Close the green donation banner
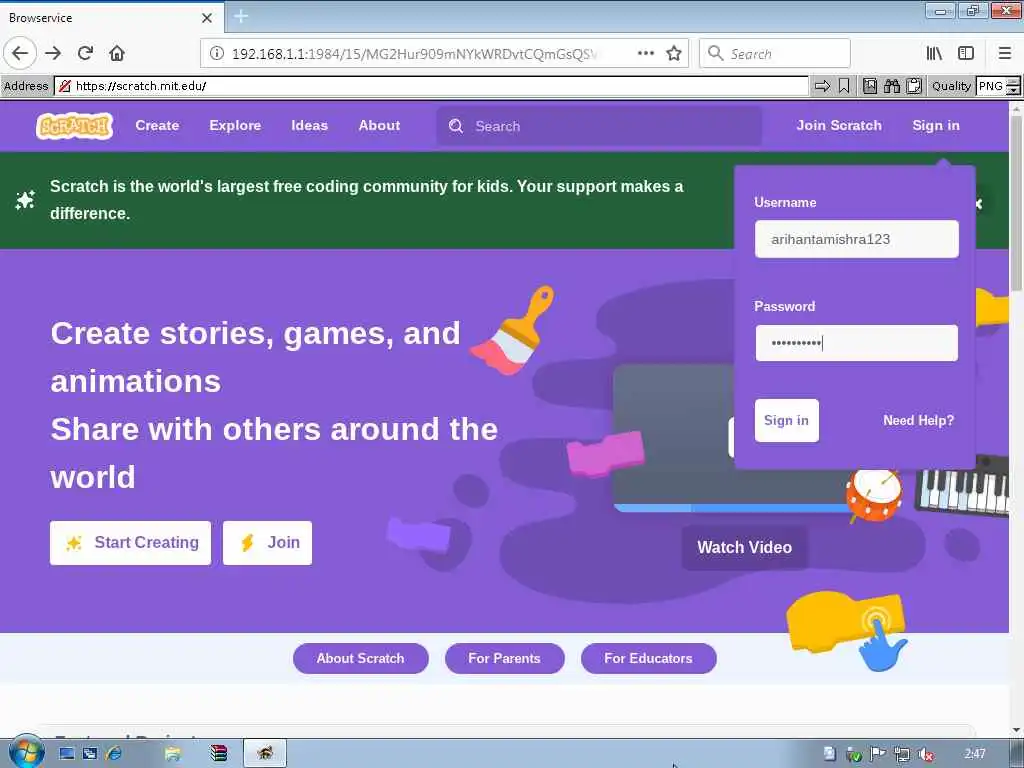1024x768 pixels. click(978, 204)
